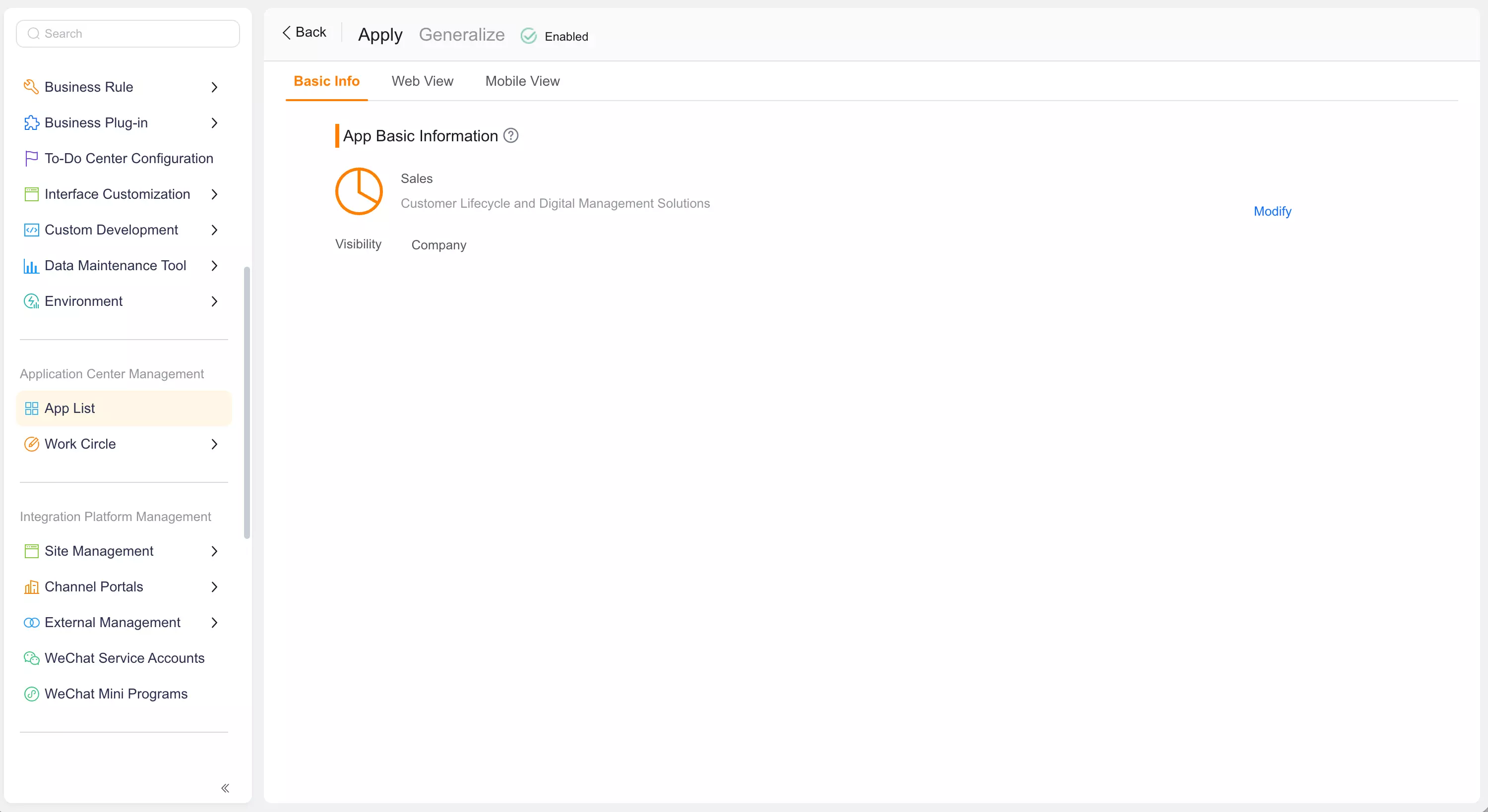Click the Environment lightning icon
The height and width of the screenshot is (812, 1488).
pos(31,301)
